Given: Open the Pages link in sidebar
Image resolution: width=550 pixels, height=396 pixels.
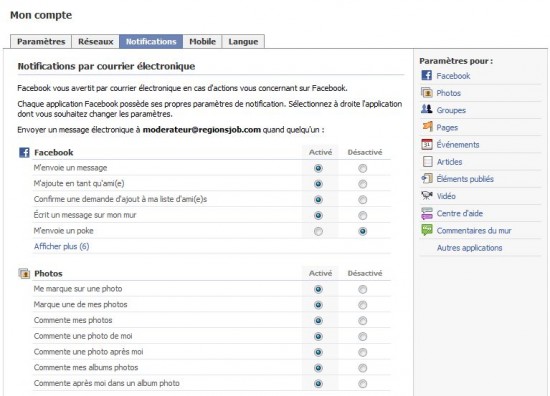Looking at the screenshot, I should click(x=447, y=127).
